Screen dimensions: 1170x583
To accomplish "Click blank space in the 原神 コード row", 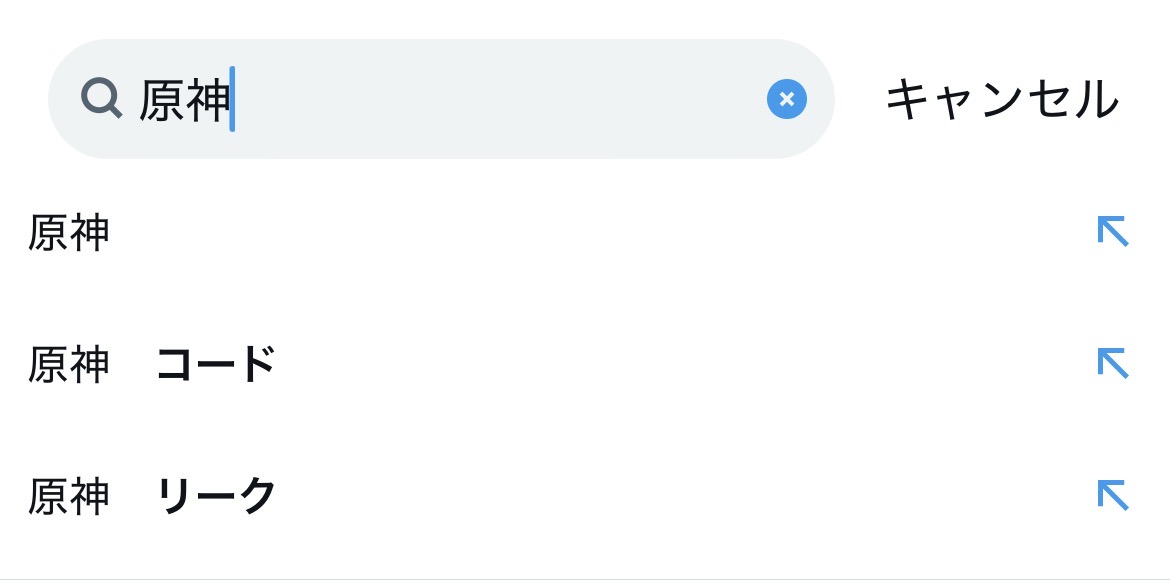I will 650,365.
